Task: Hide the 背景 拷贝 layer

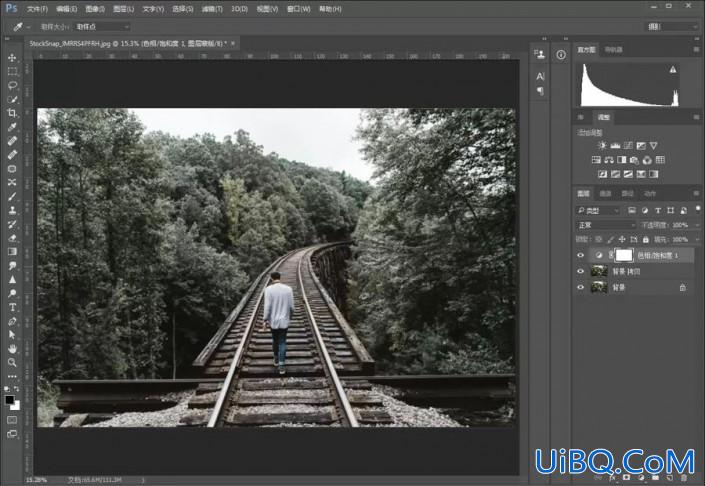Action: [580, 271]
